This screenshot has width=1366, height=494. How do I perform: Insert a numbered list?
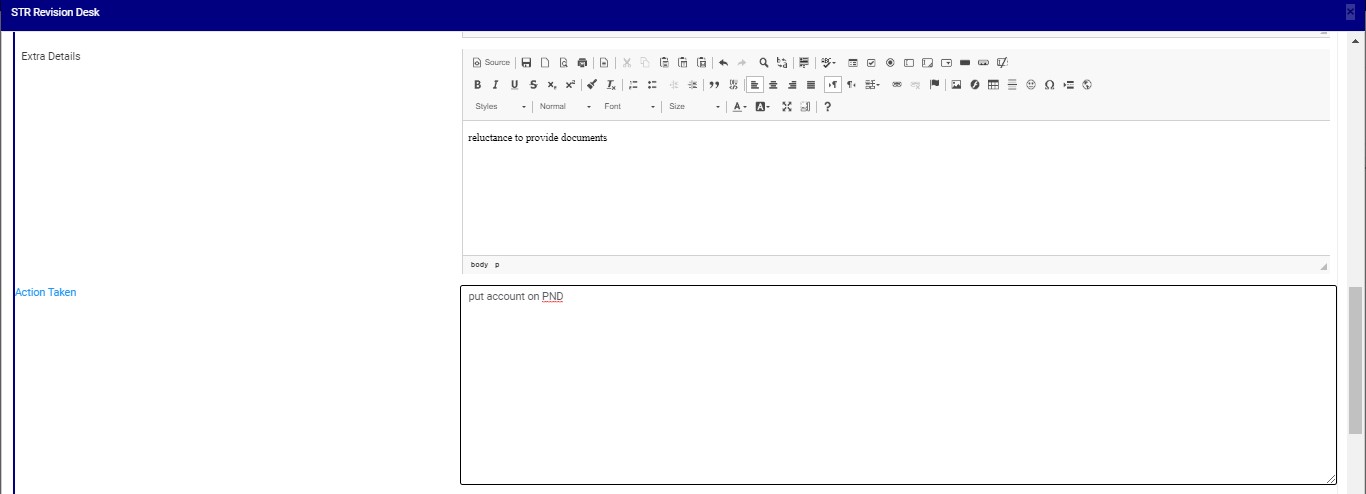click(633, 85)
